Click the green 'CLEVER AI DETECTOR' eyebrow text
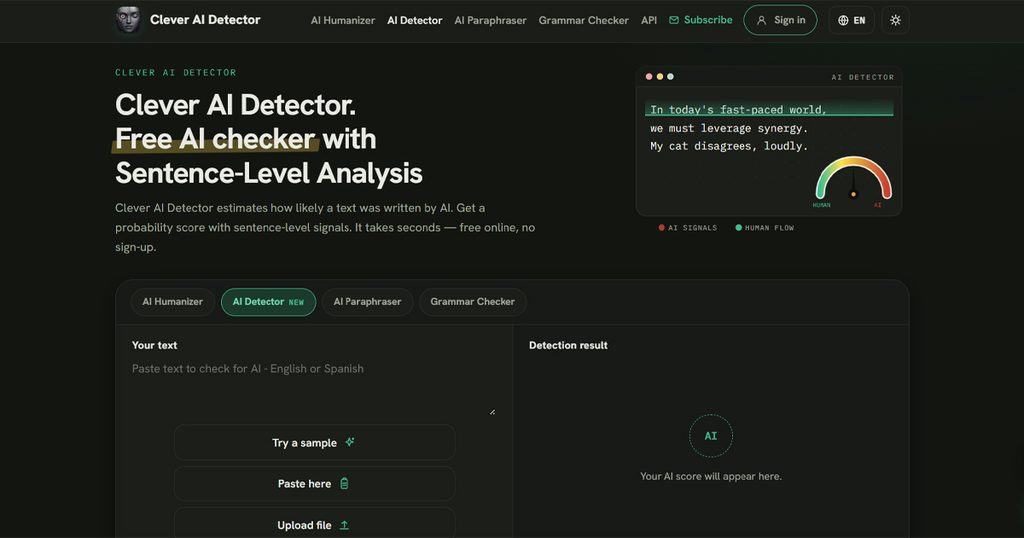Viewport: 1024px width, 538px height. pyautogui.click(x=176, y=72)
